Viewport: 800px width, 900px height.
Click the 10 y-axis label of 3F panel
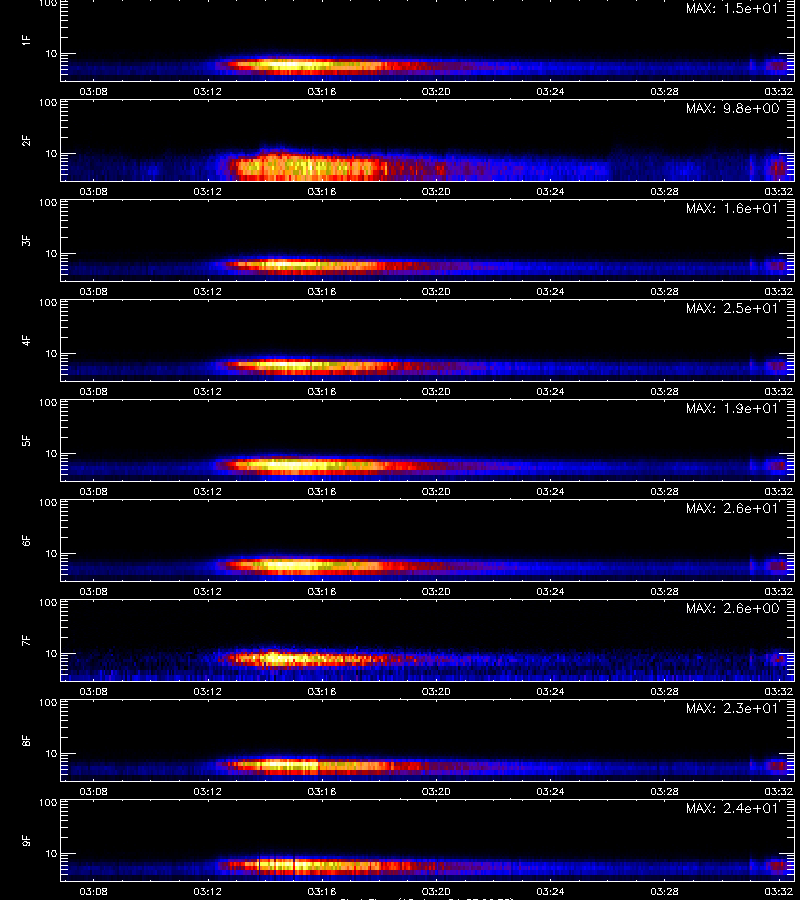pos(52,253)
